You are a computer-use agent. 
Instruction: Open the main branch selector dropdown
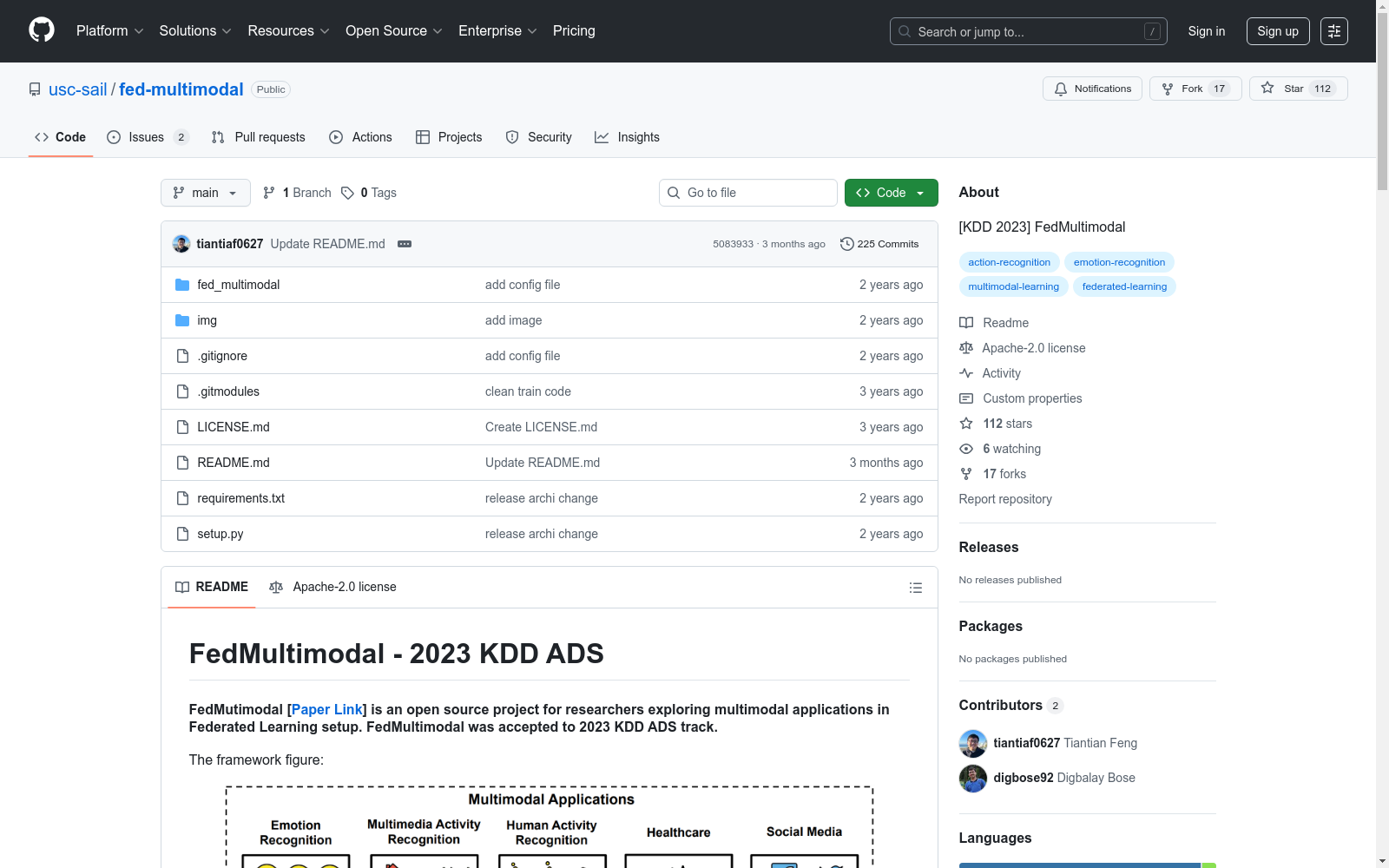pyautogui.click(x=206, y=193)
